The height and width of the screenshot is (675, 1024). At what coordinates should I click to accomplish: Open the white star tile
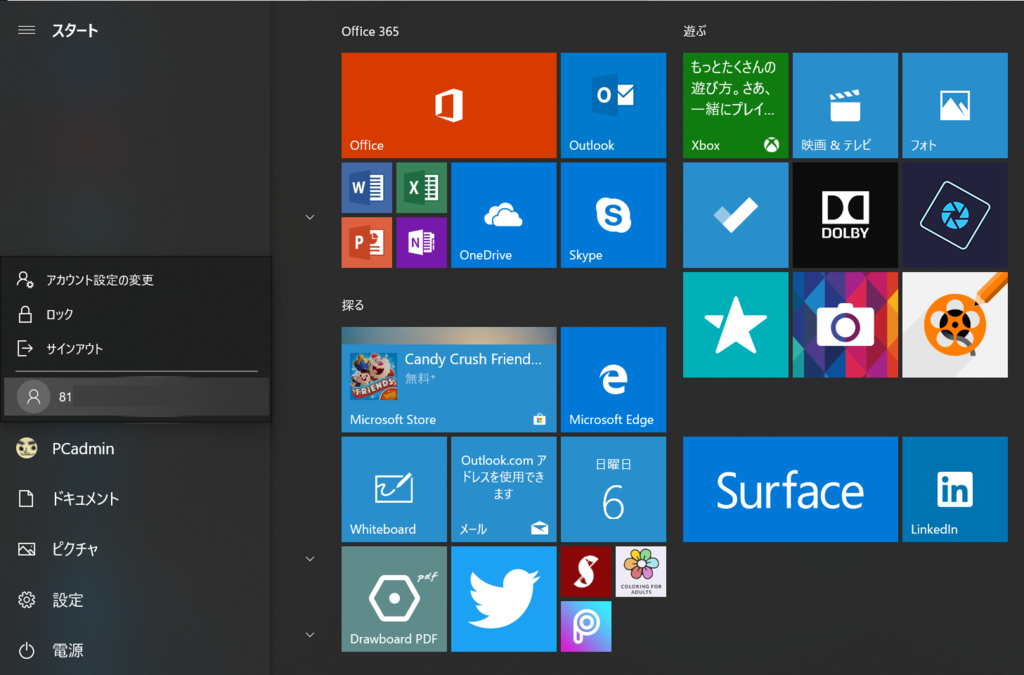pos(735,324)
